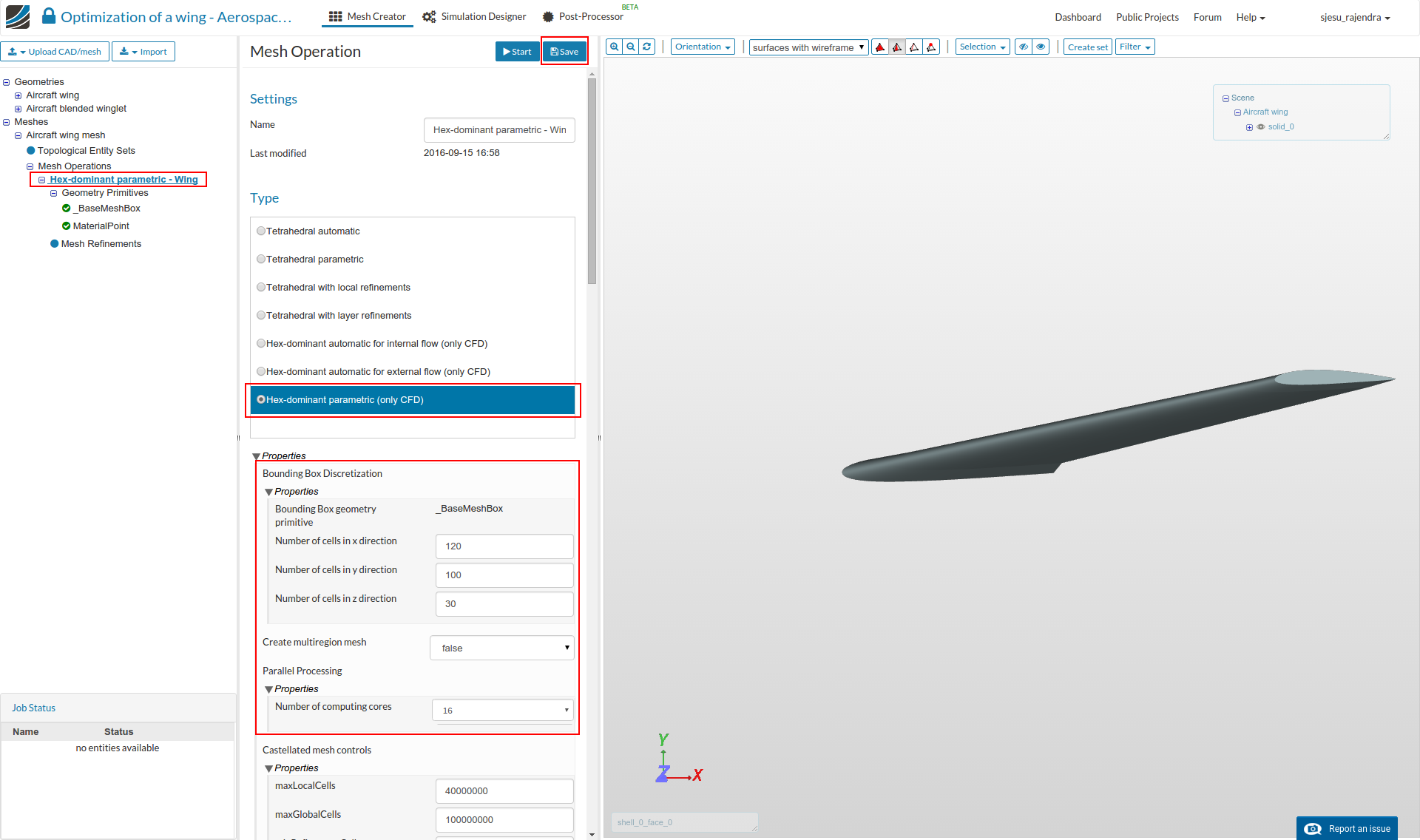Select Hex-dominant automatic for external flow
1420x840 pixels.
point(261,372)
